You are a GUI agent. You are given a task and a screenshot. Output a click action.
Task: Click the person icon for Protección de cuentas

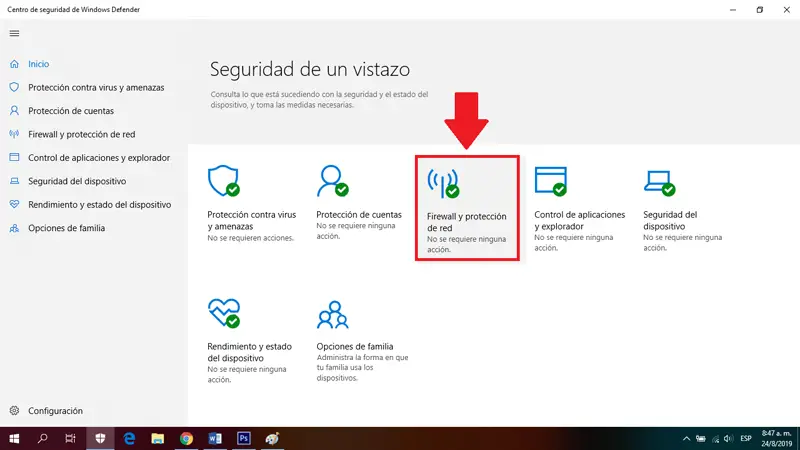(14, 111)
